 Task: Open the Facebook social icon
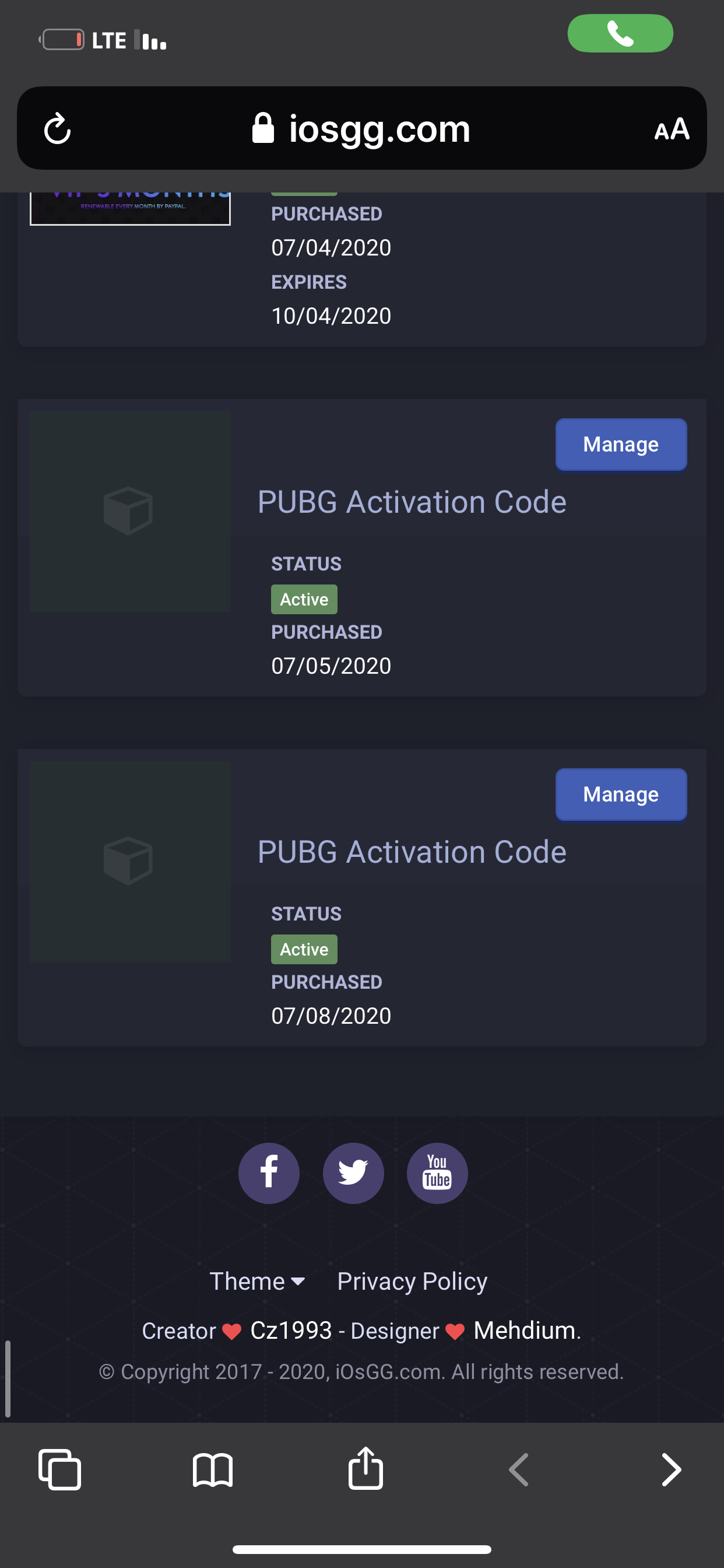click(x=269, y=1172)
